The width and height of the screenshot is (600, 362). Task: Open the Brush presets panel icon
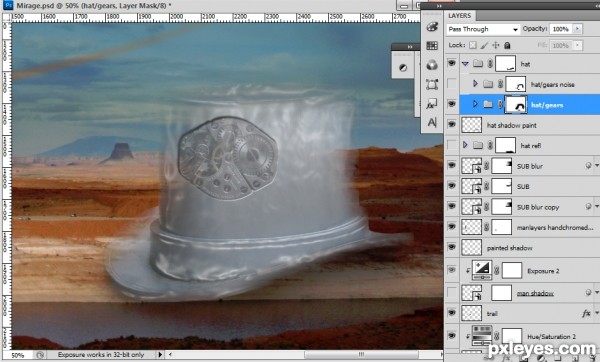(432, 27)
